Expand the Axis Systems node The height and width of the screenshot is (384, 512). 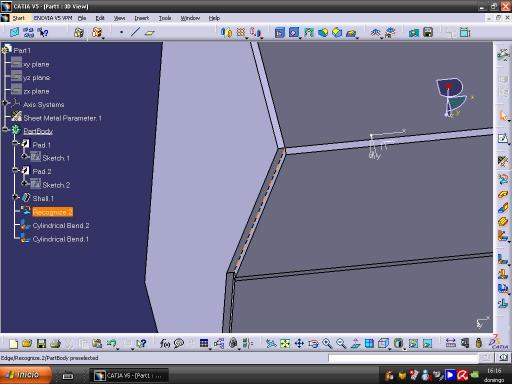pyautogui.click(x=5, y=103)
